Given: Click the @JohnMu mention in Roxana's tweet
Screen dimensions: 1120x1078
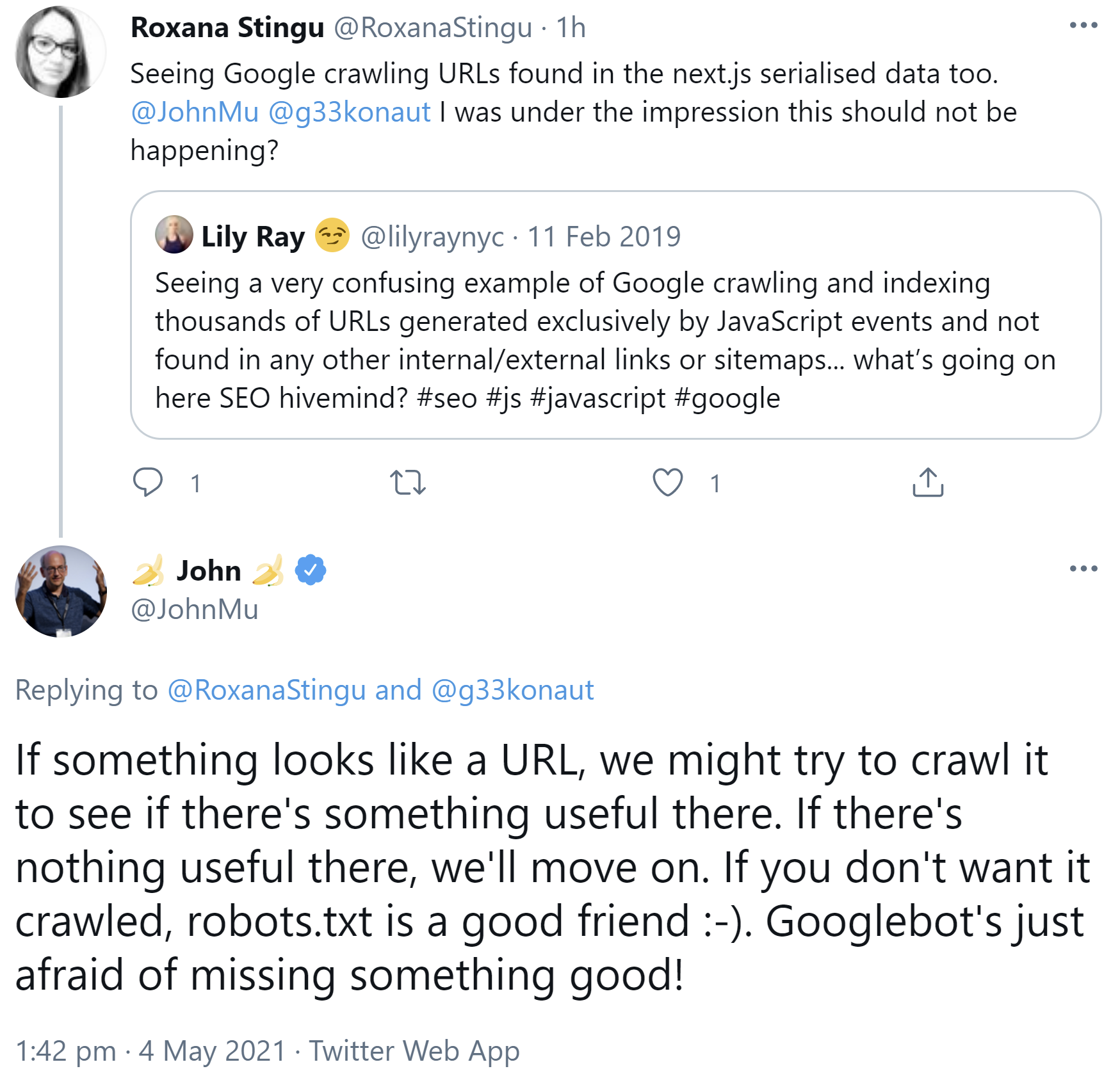Looking at the screenshot, I should 195,112.
